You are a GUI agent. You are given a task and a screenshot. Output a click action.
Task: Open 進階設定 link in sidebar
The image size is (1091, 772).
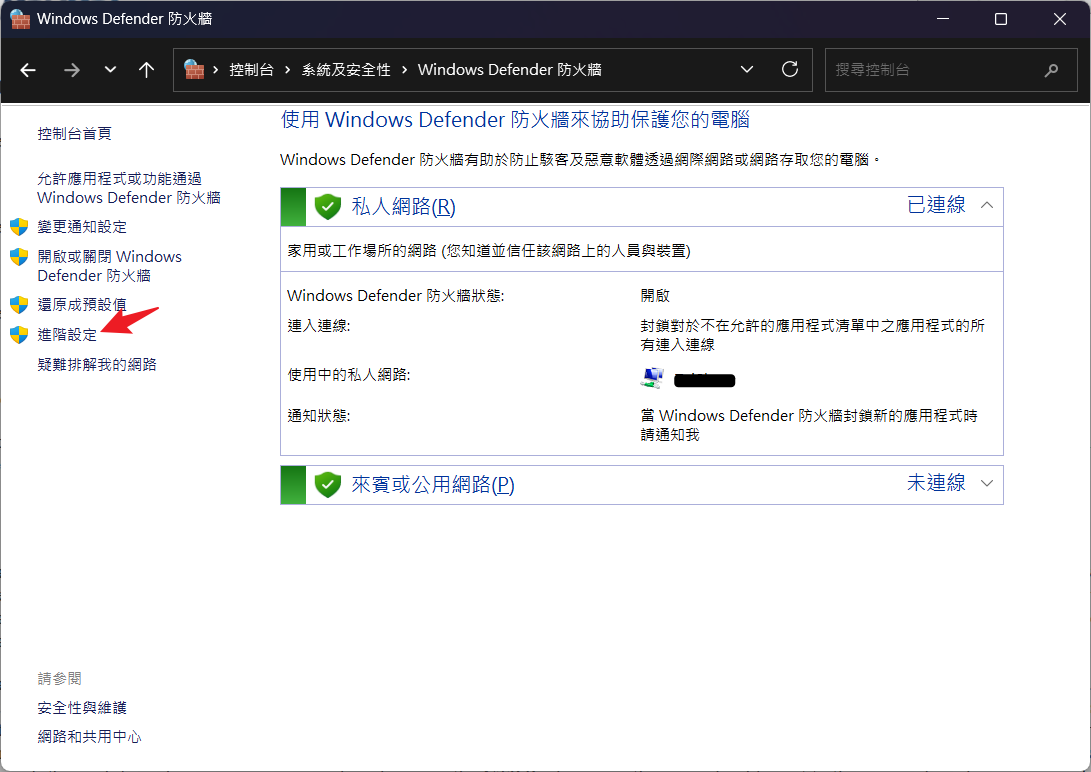pyautogui.click(x=67, y=335)
